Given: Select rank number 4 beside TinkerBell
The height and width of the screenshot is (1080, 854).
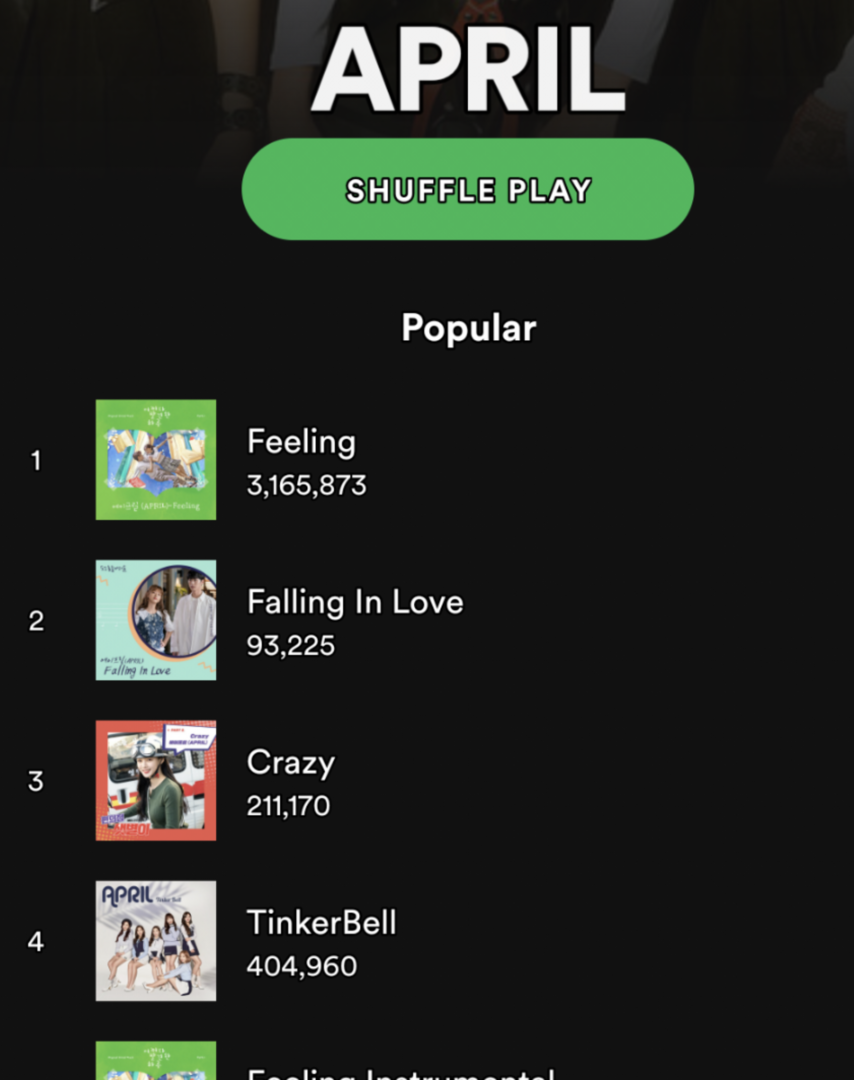Looking at the screenshot, I should [36, 942].
